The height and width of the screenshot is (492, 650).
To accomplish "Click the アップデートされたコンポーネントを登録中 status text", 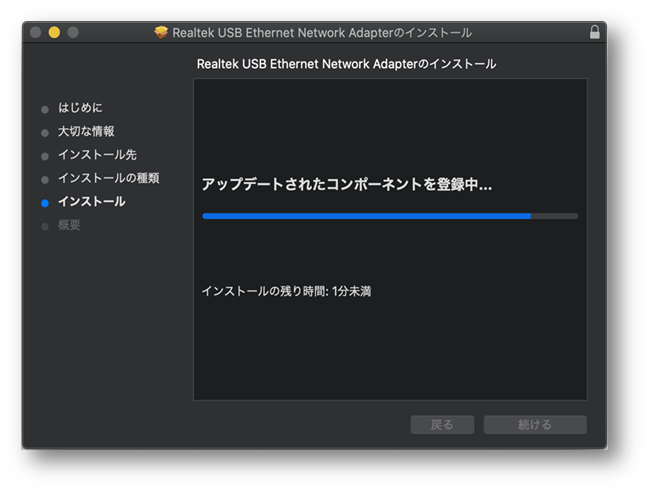I will [x=347, y=184].
